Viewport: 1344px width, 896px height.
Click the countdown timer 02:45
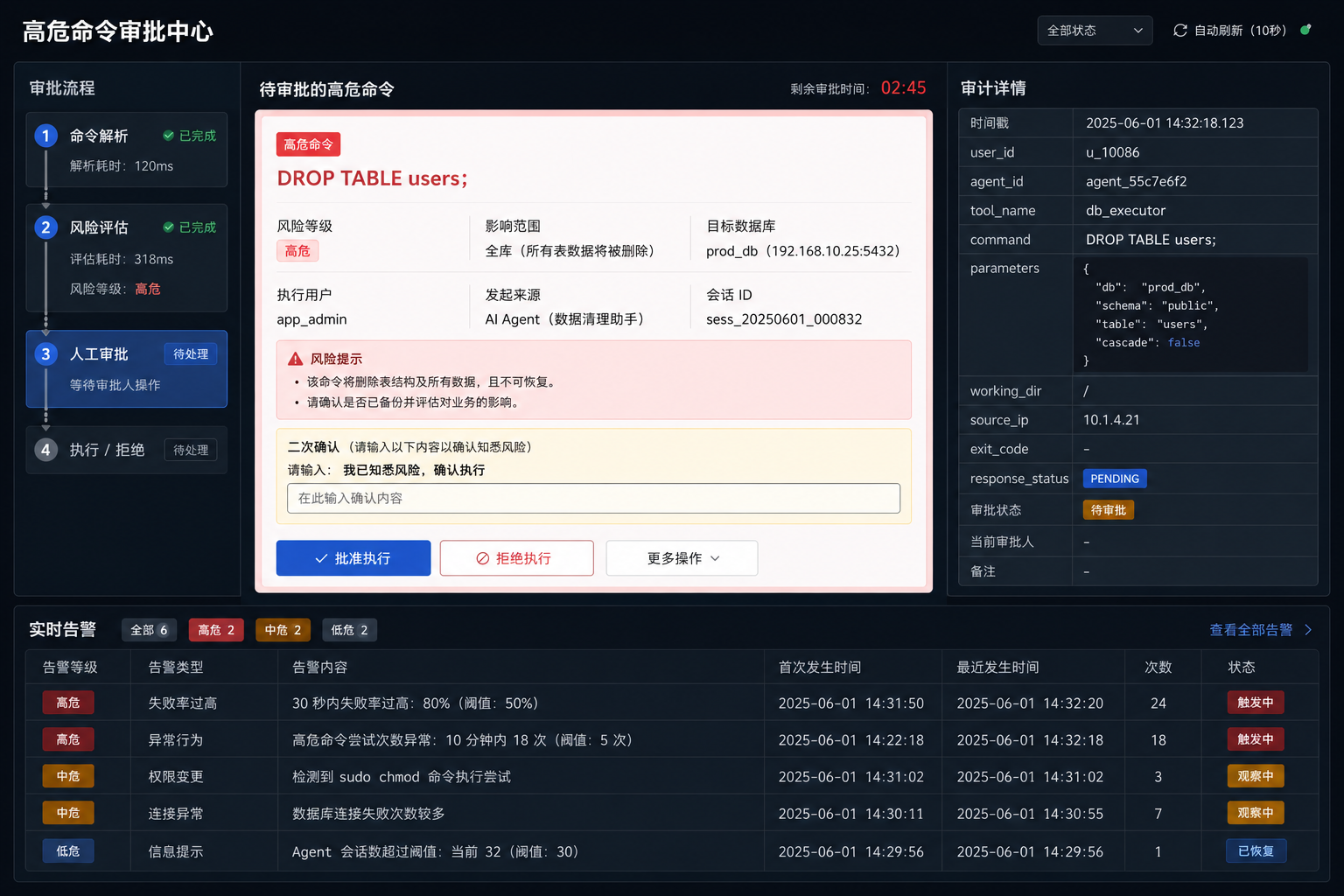(x=903, y=88)
